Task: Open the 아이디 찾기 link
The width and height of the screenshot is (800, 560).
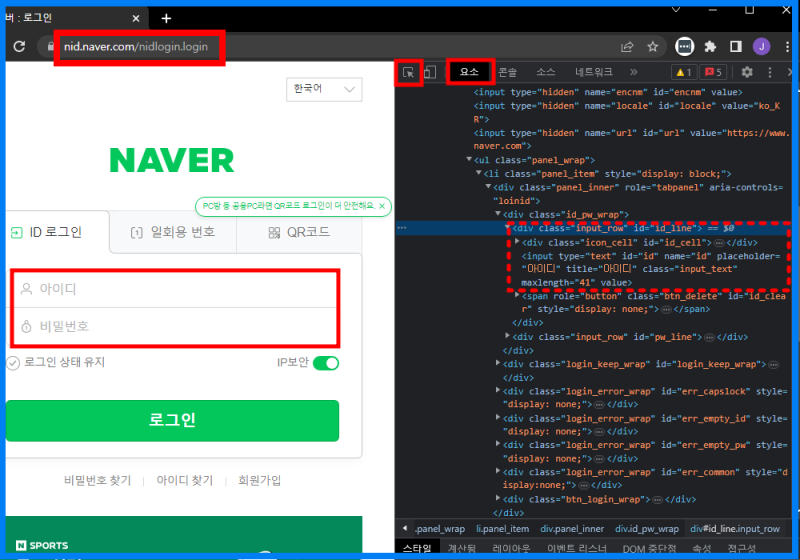Action: point(185,480)
